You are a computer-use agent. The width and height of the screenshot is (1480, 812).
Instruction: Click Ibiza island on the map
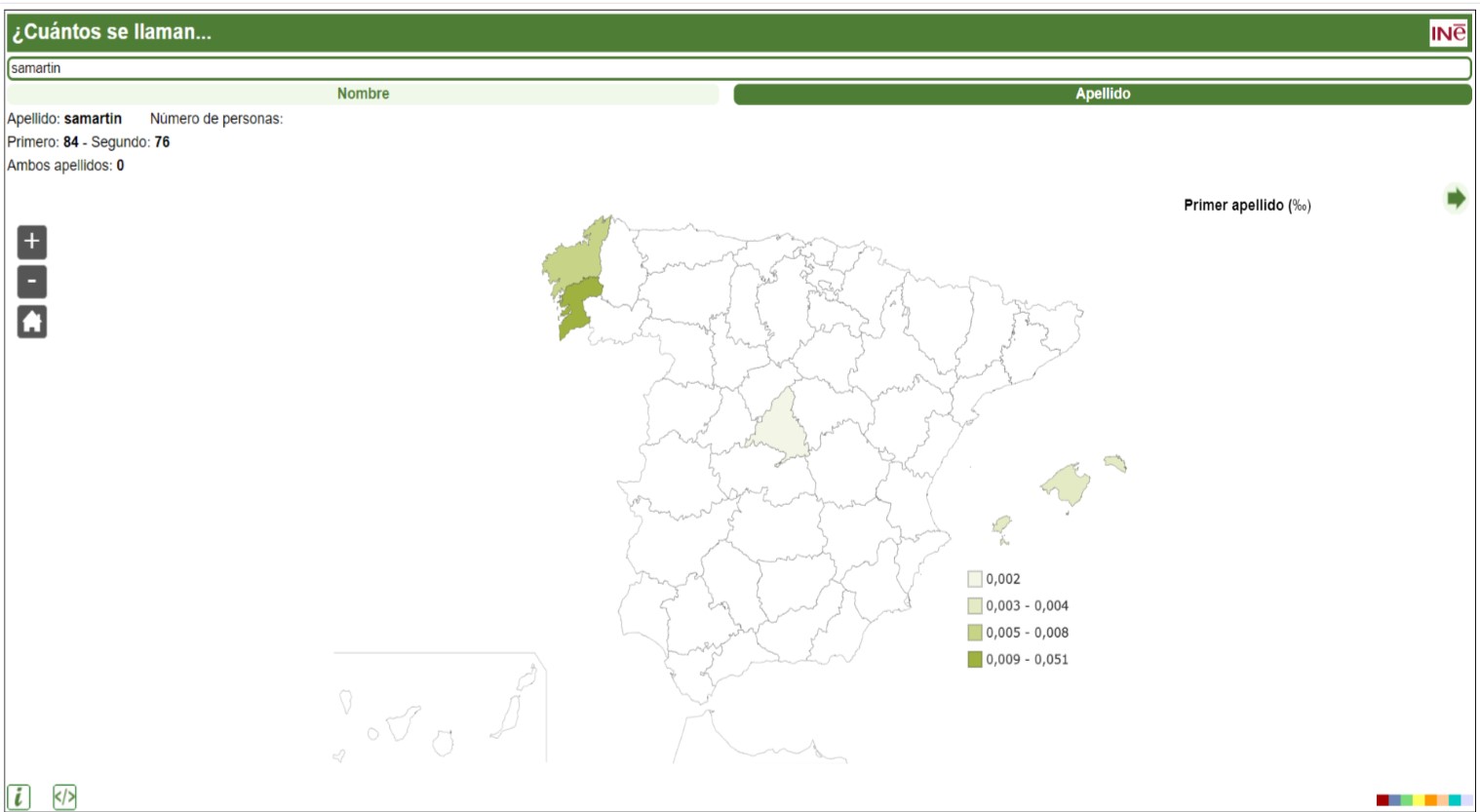click(x=1001, y=525)
